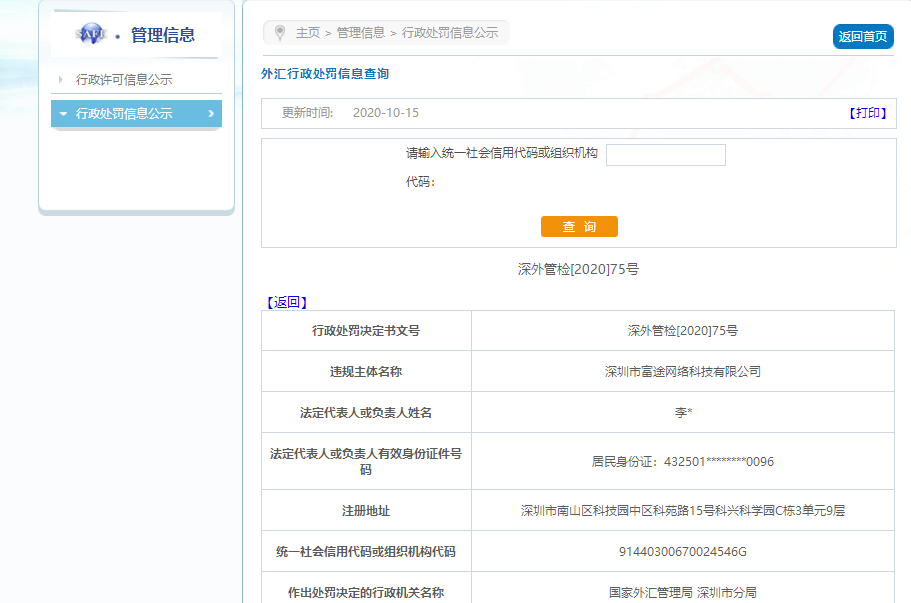
Task: Click the right chevron on the highlighted sidebar item
Action: tap(210, 114)
